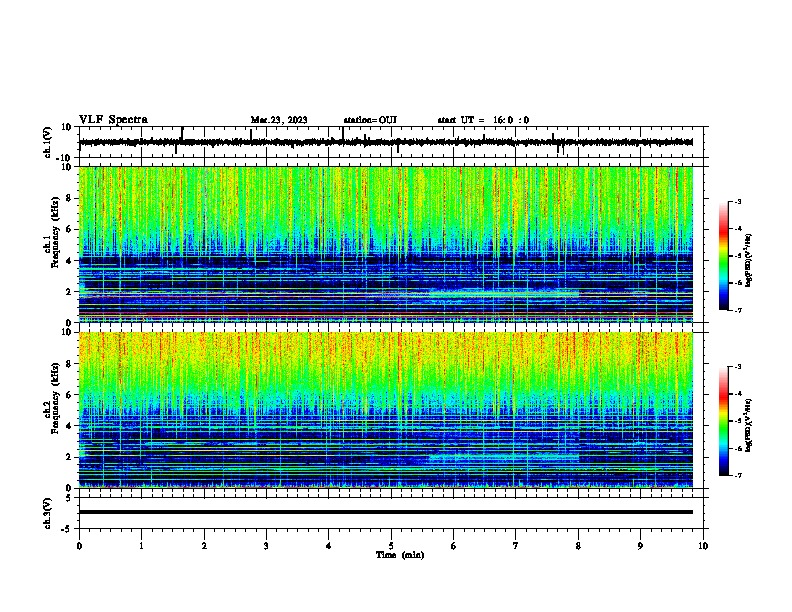
Task: Click time axis tick label "1"
Action: (141, 546)
